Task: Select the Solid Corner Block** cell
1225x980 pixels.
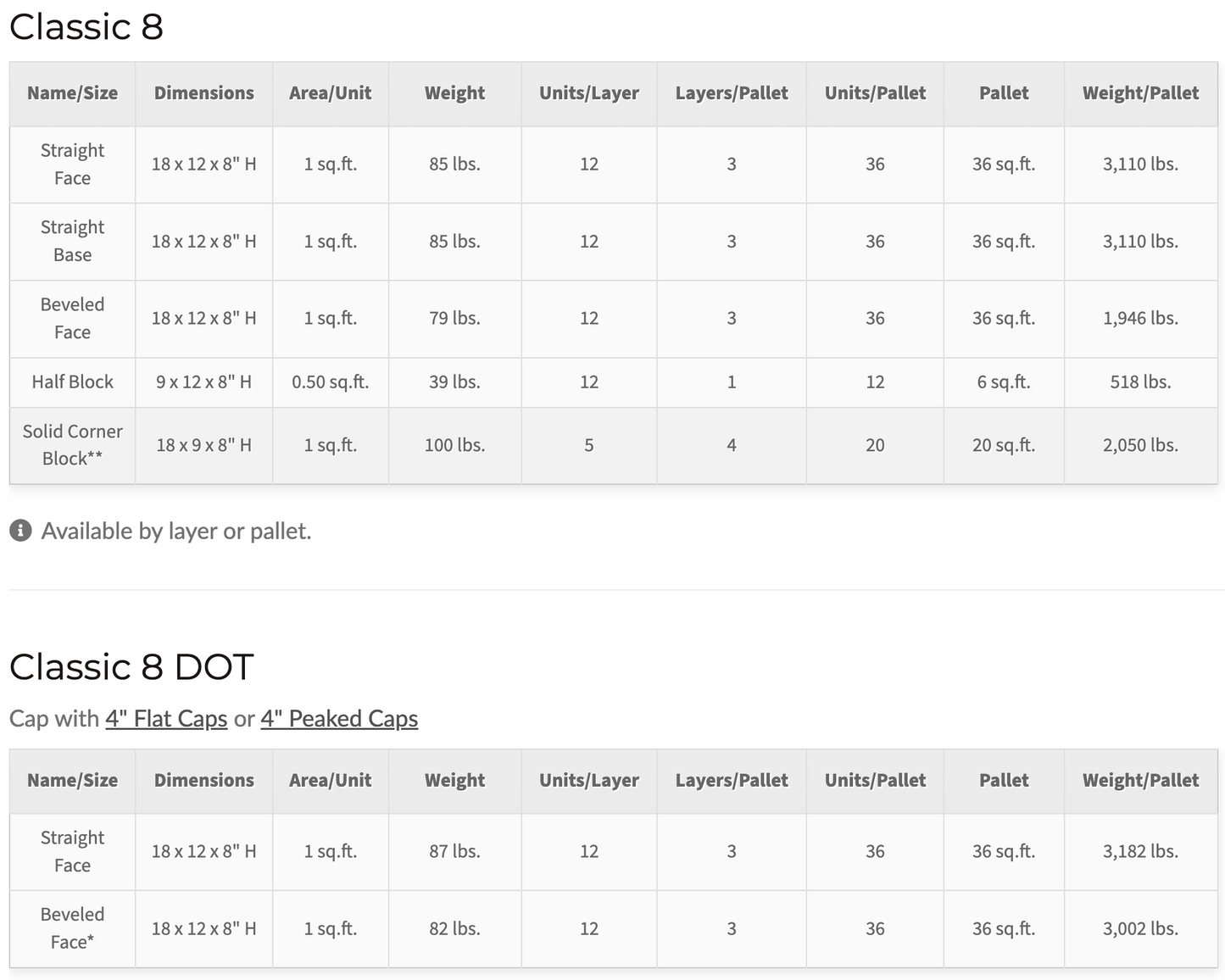Action: click(x=72, y=445)
